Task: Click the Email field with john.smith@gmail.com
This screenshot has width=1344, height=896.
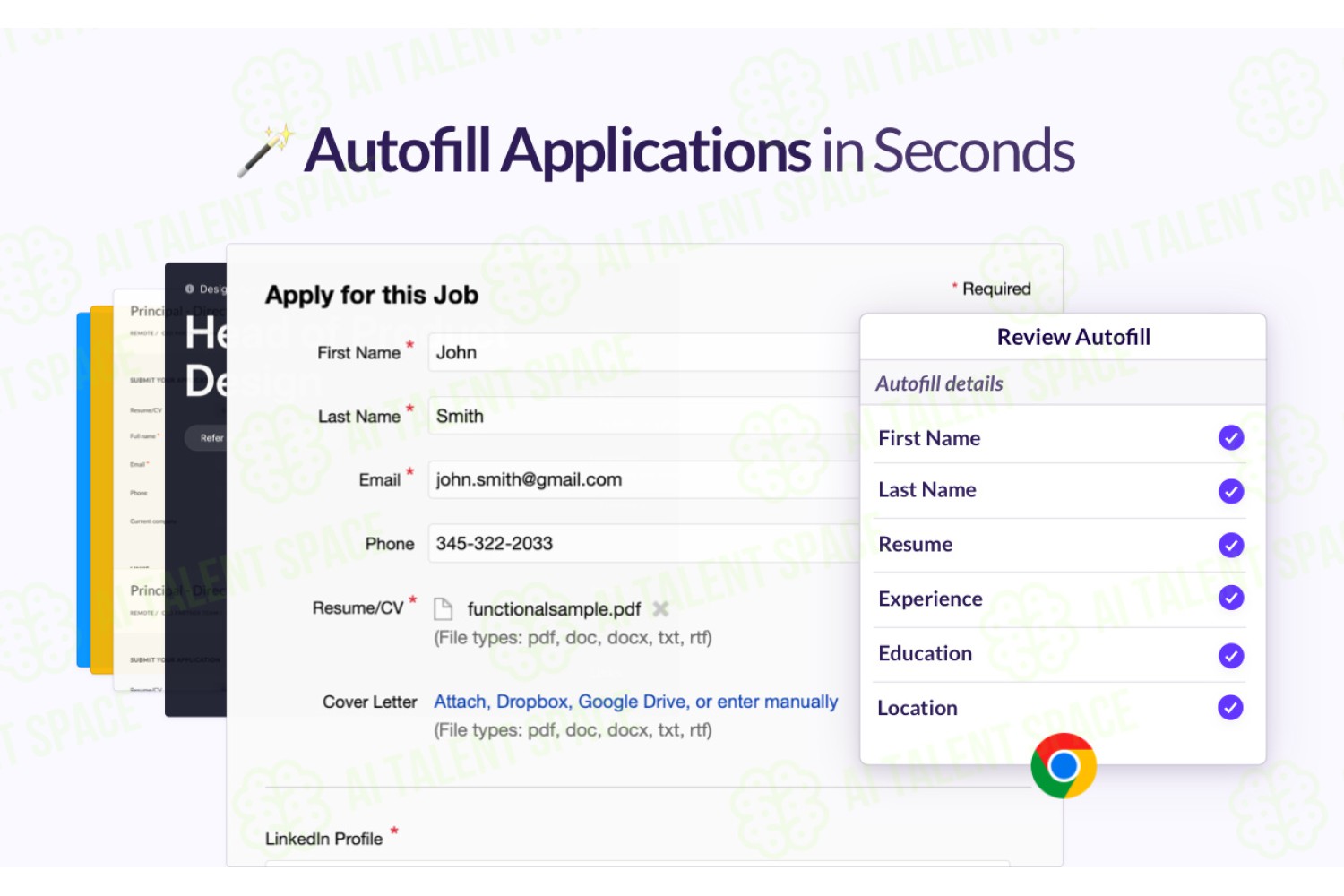Action: click(643, 479)
